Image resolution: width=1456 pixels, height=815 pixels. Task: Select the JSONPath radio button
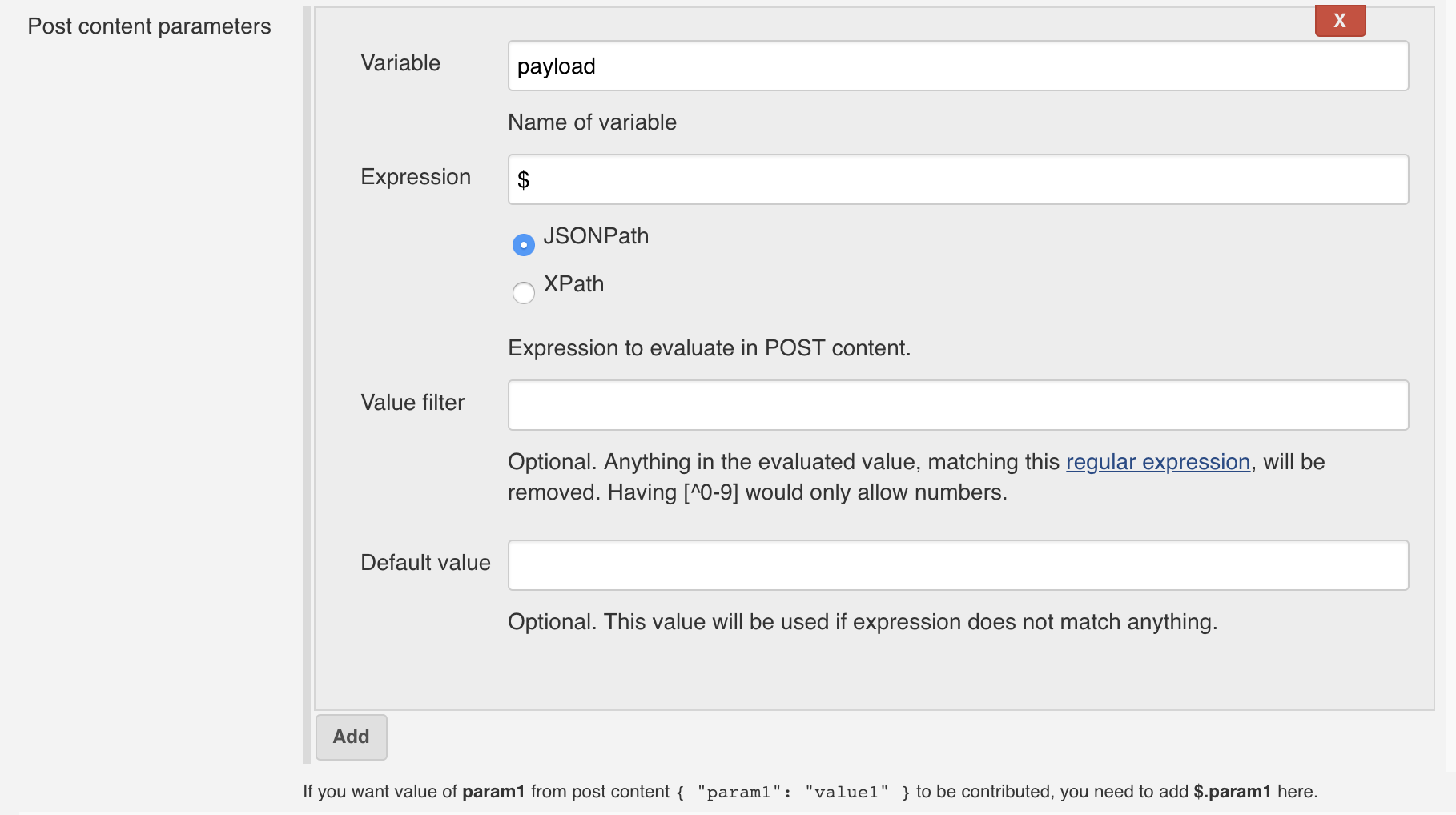524,244
